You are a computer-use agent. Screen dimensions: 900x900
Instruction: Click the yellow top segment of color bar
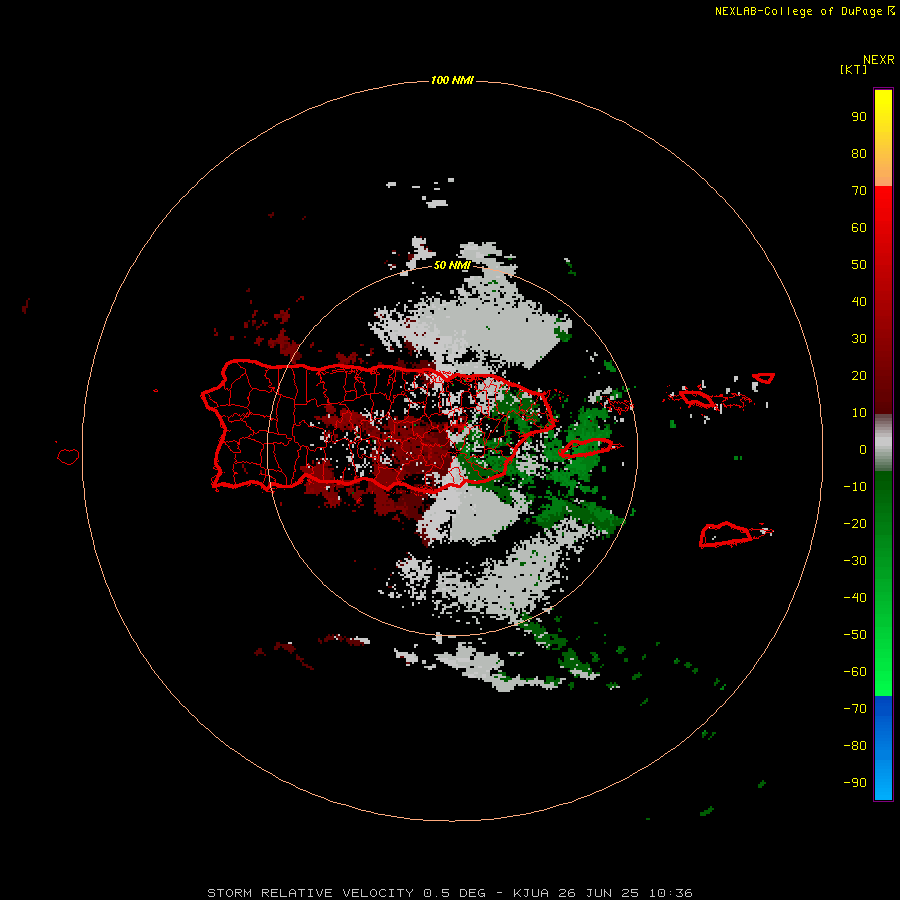click(883, 138)
